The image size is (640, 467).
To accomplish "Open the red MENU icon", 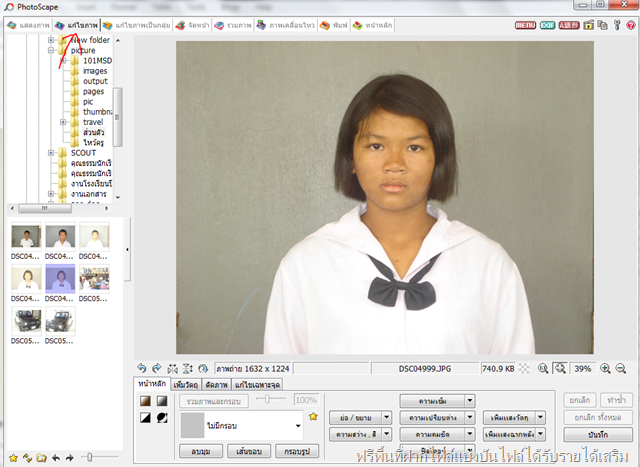I will (x=525, y=25).
